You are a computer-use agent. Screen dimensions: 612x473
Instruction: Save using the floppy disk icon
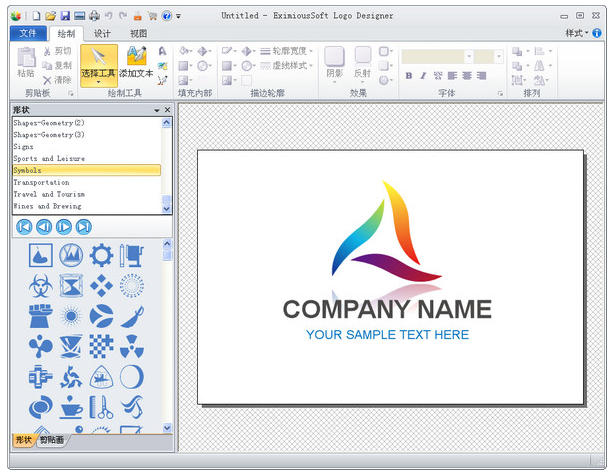65,16
